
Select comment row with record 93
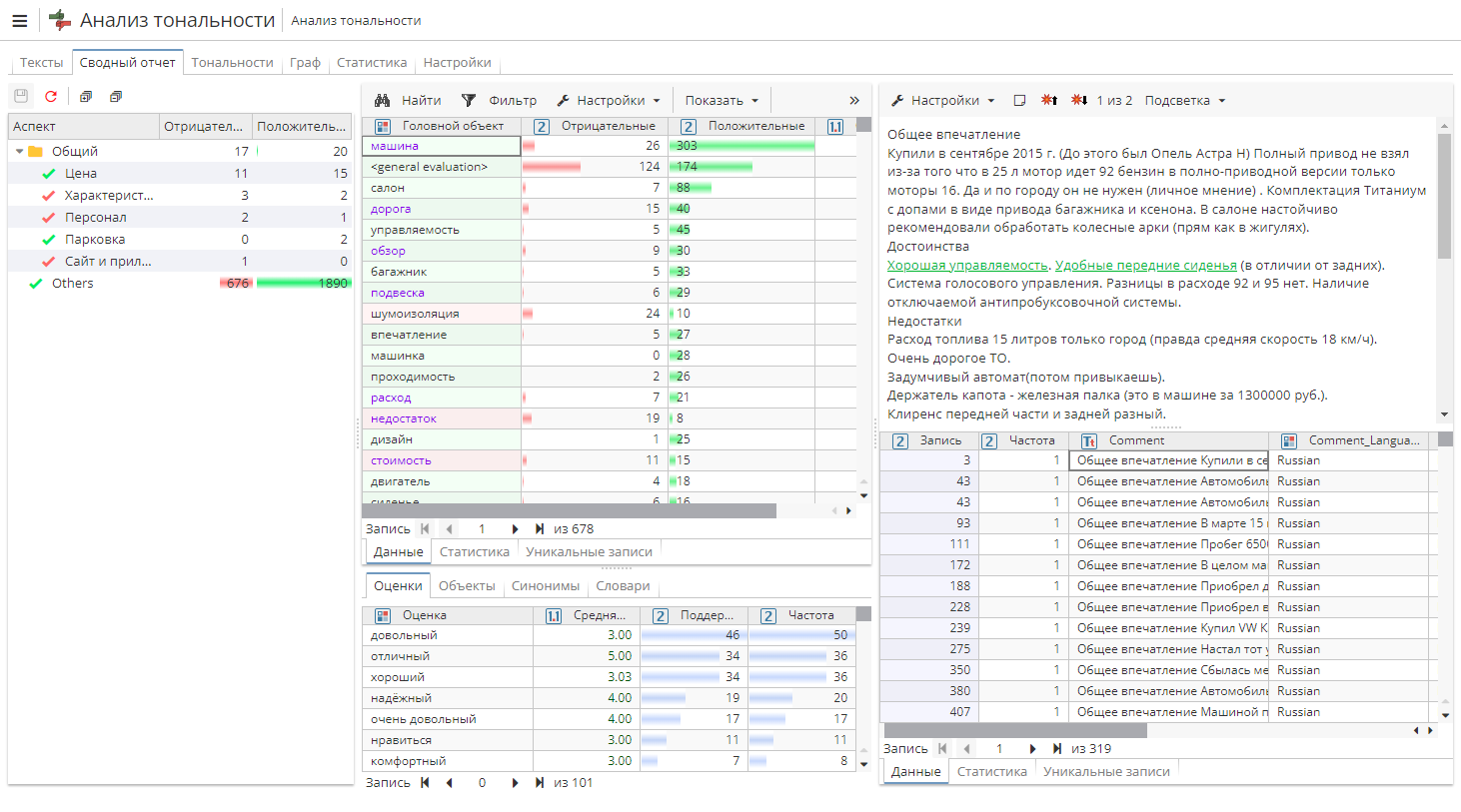[1159, 523]
